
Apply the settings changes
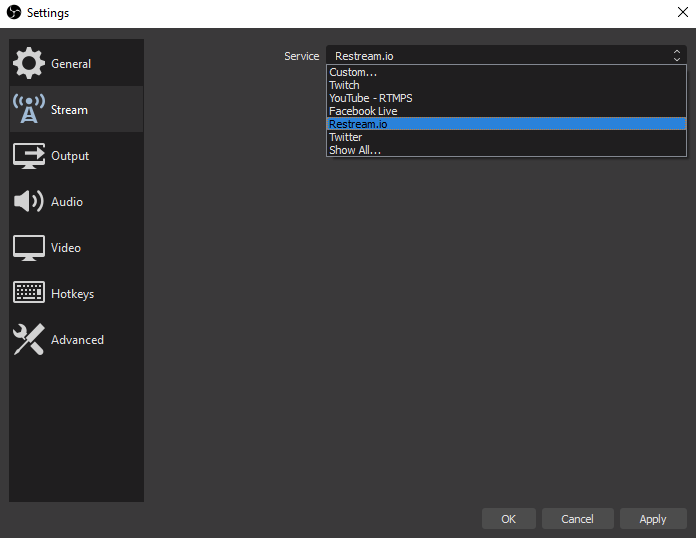[652, 519]
